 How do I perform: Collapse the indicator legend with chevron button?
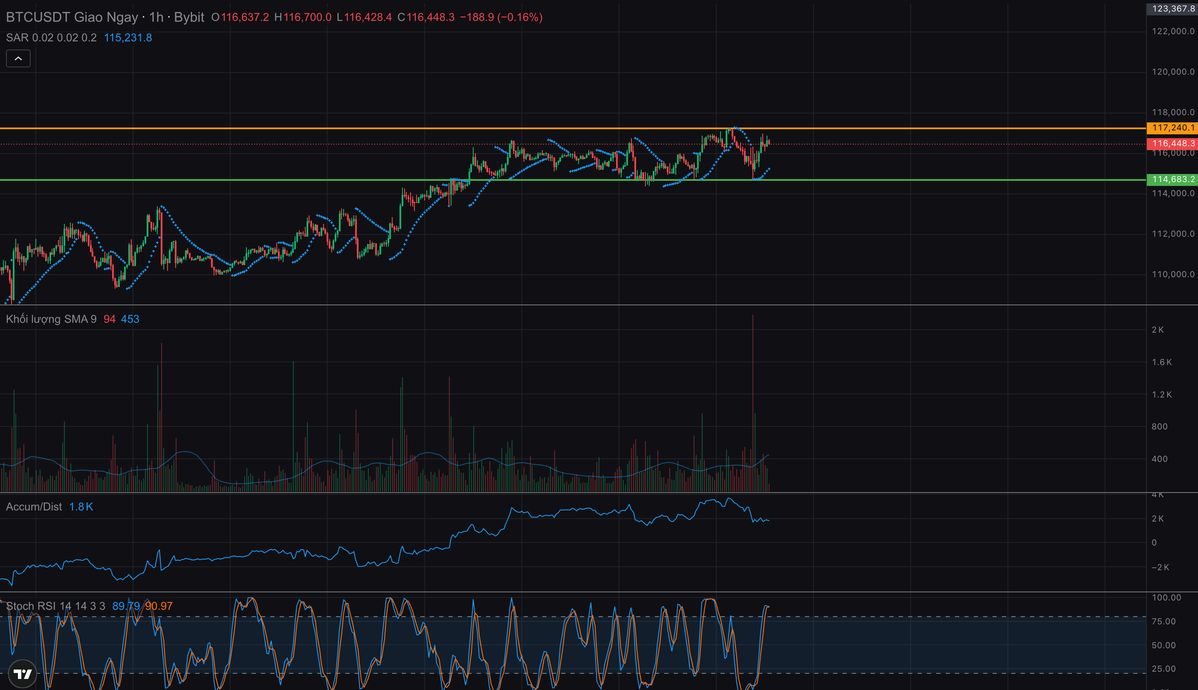tap(18, 59)
